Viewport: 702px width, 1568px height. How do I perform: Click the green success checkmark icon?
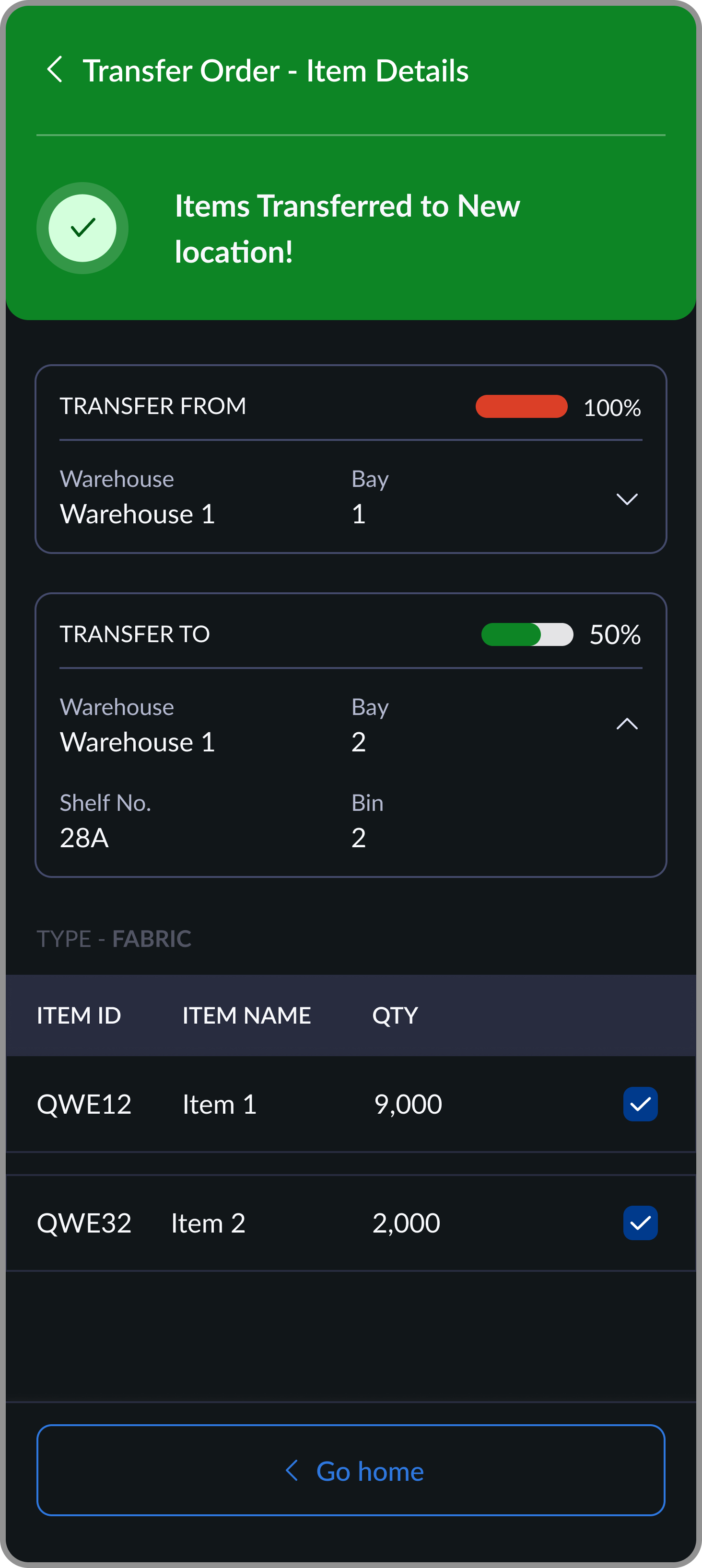[x=82, y=228]
